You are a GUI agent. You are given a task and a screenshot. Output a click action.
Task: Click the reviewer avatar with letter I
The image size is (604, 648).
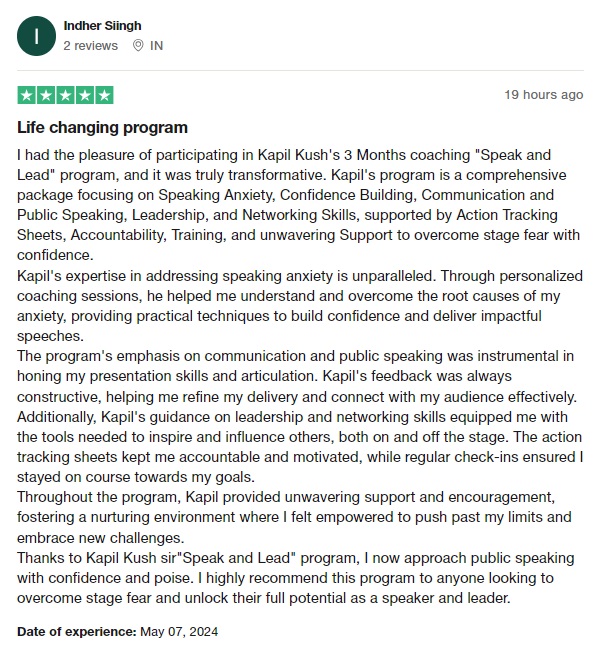tap(37, 36)
